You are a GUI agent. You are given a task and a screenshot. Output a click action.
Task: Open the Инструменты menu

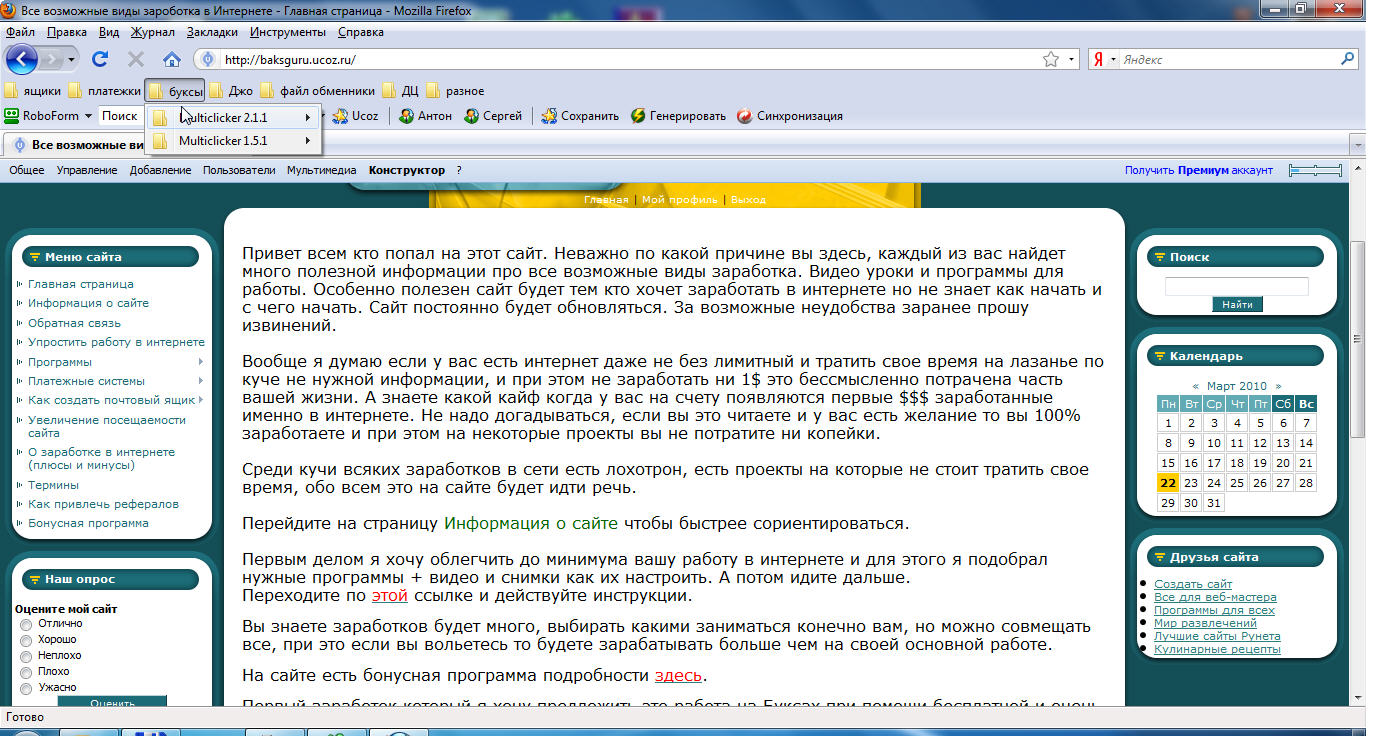pyautogui.click(x=289, y=32)
